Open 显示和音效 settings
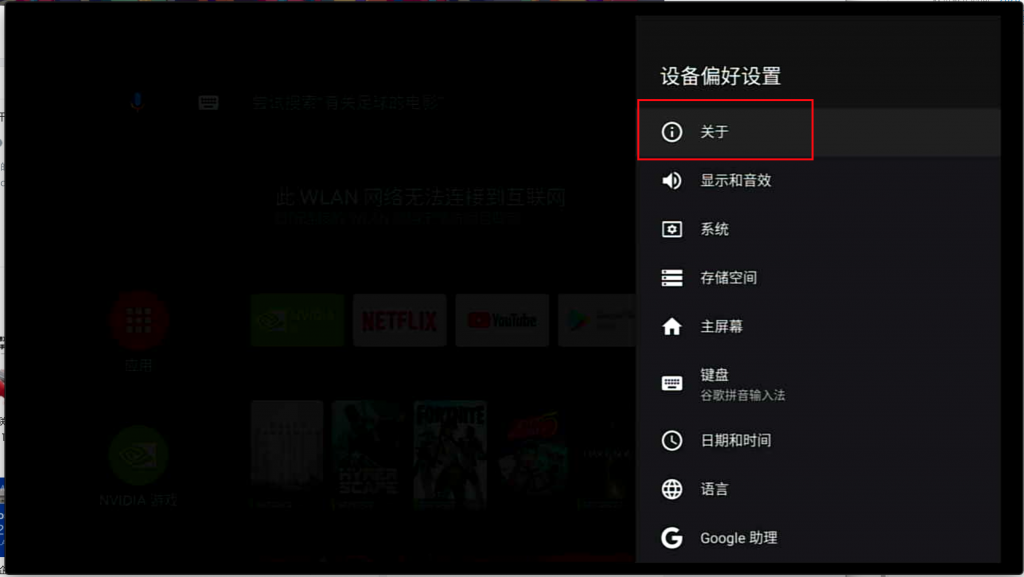This screenshot has width=1024, height=577. pos(818,181)
